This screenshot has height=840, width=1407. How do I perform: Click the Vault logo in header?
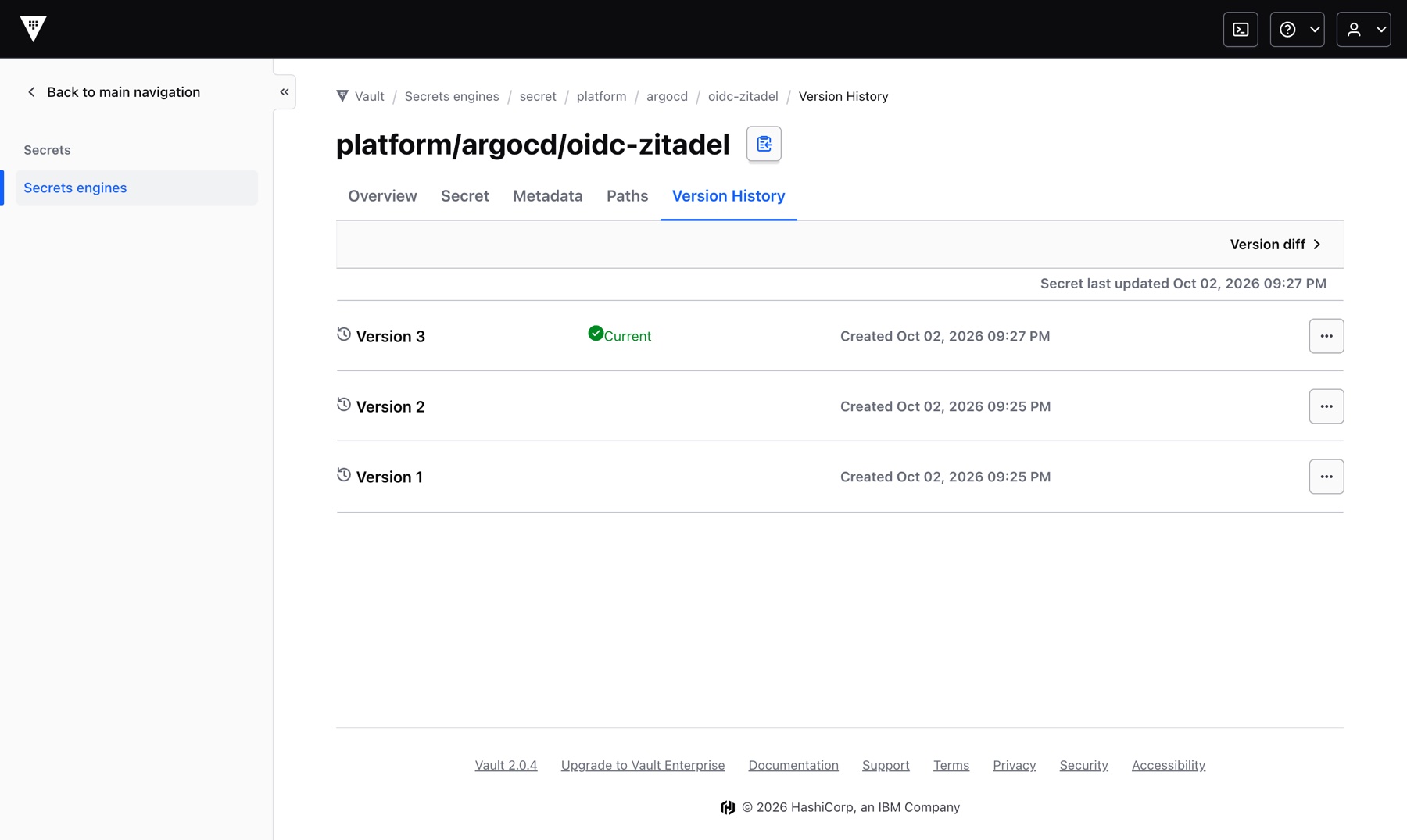coord(33,29)
